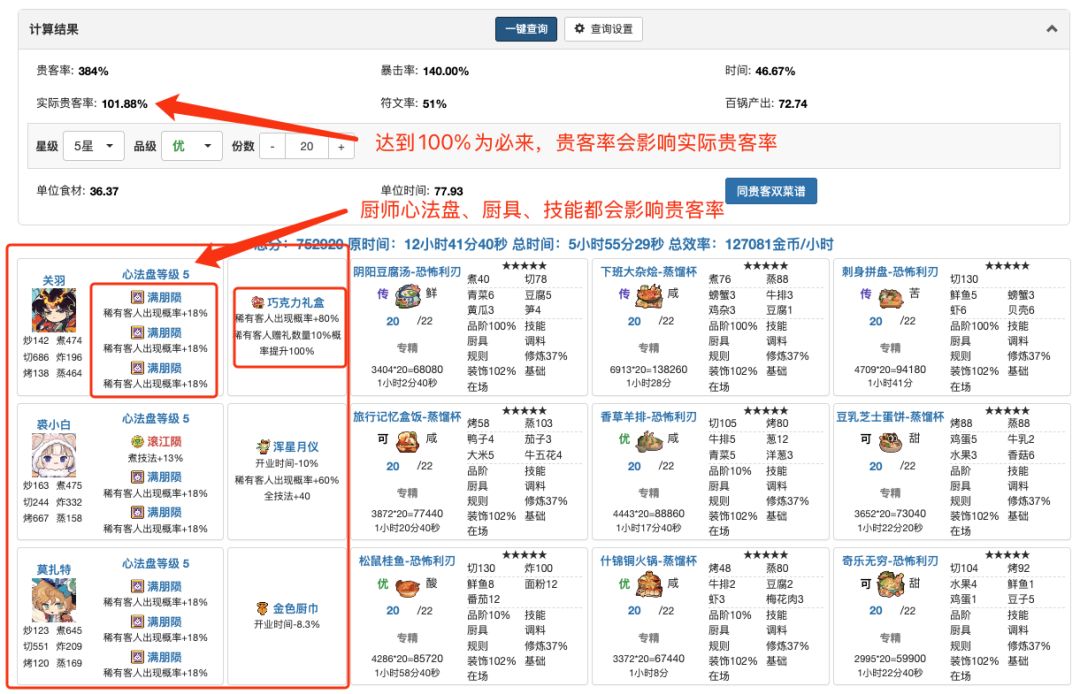
Task: Click first 满朋陨 icon under 关羽
Action: click(138, 297)
